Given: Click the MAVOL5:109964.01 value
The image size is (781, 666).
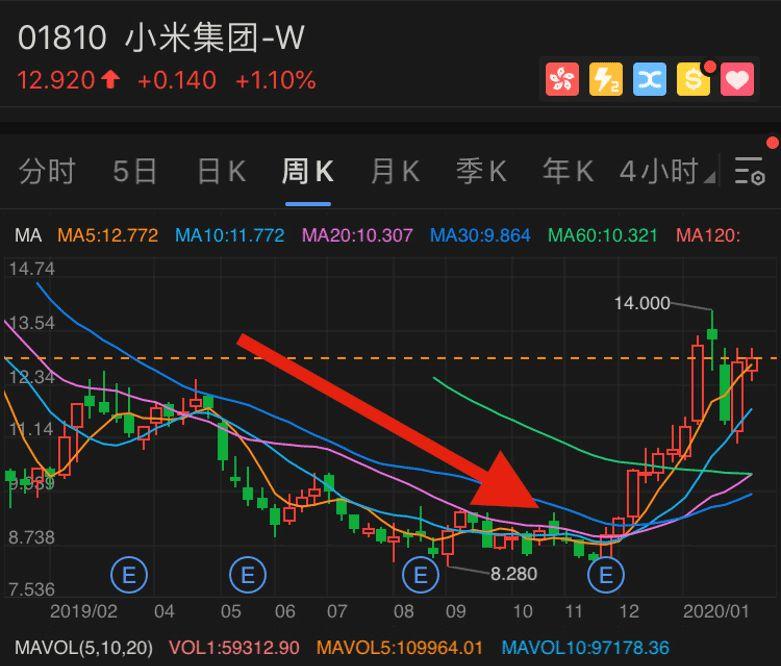Looking at the screenshot, I should [400, 648].
